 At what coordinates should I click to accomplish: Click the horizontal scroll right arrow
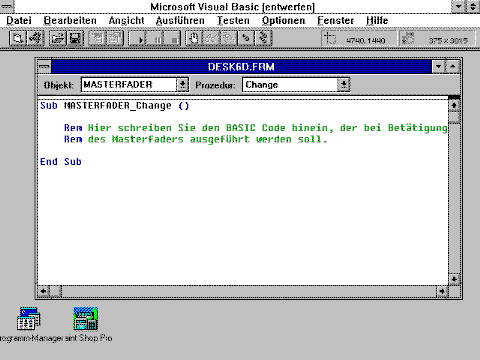pos(442,292)
